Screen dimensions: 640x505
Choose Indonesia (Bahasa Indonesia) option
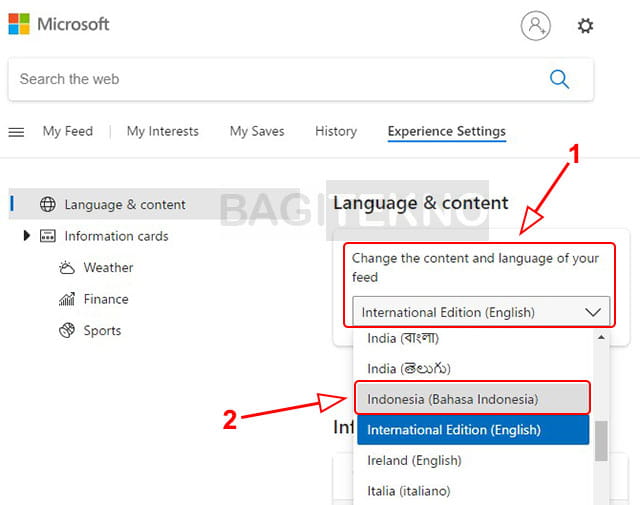(473, 399)
